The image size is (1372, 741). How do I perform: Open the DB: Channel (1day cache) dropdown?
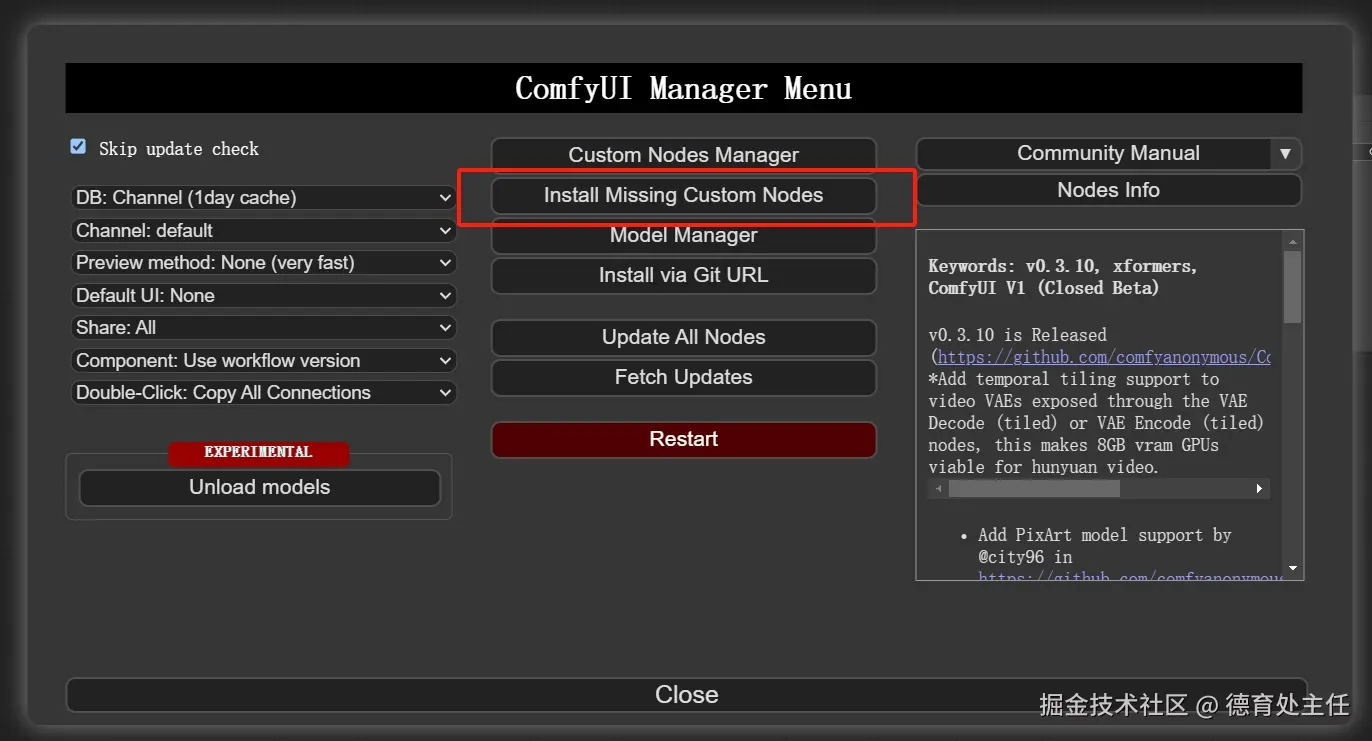[264, 198]
